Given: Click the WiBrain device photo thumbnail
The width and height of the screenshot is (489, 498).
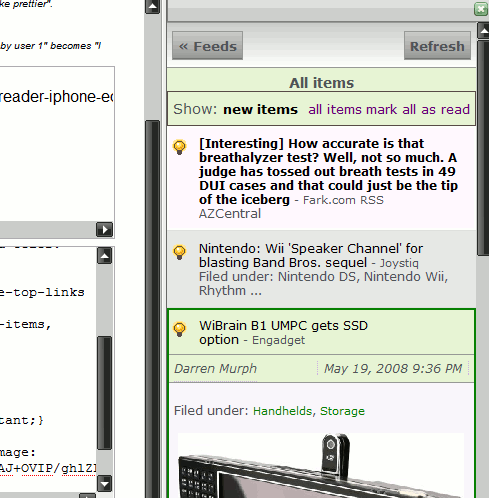Looking at the screenshot, I should (x=321, y=465).
